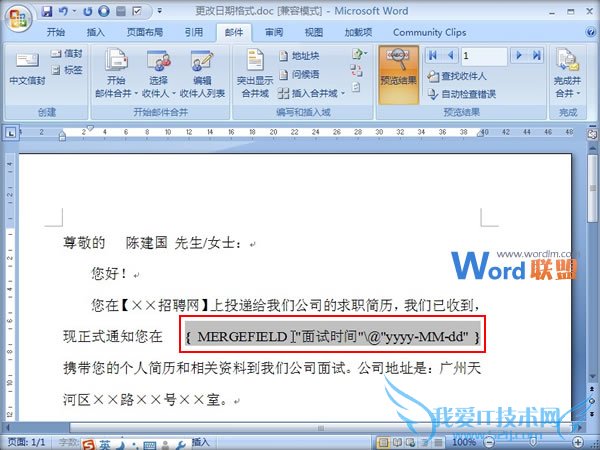
Task: Open 选择收件人 dropdown
Action: point(158,73)
